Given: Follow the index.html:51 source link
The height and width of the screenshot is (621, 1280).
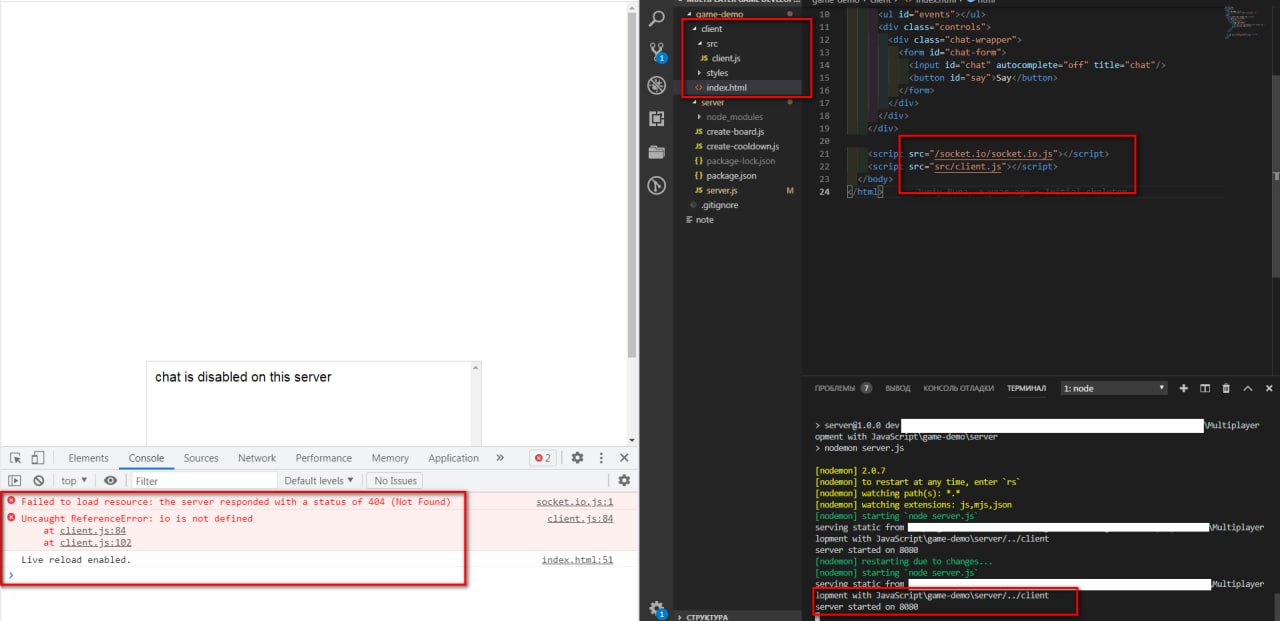Looking at the screenshot, I should point(577,560).
